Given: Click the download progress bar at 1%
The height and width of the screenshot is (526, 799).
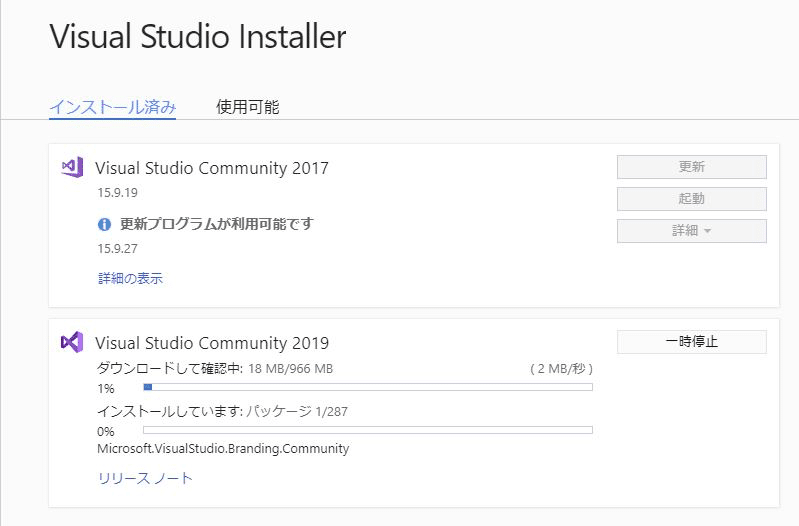Looking at the screenshot, I should coord(368,387).
